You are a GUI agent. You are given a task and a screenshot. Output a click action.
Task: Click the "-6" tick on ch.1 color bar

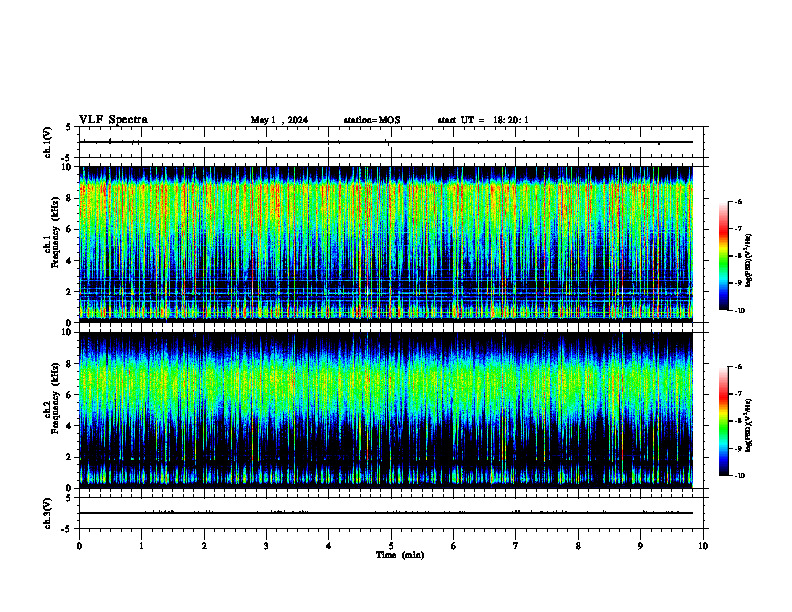[x=738, y=201]
